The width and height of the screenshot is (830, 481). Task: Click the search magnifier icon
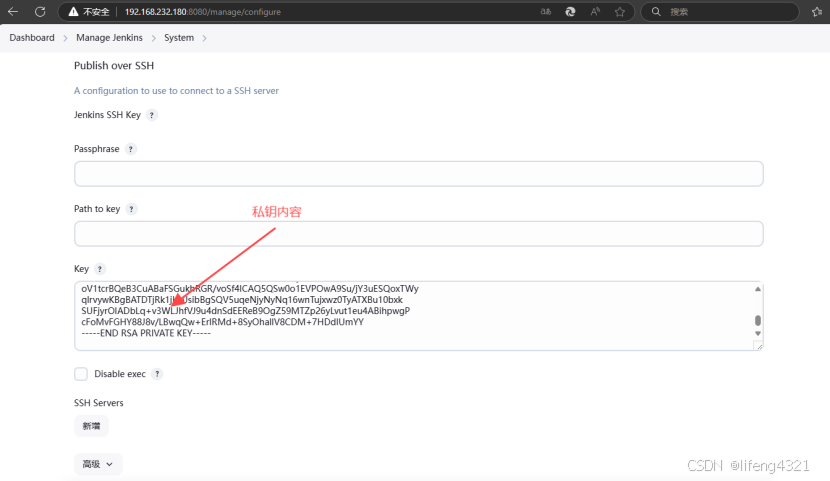point(656,11)
